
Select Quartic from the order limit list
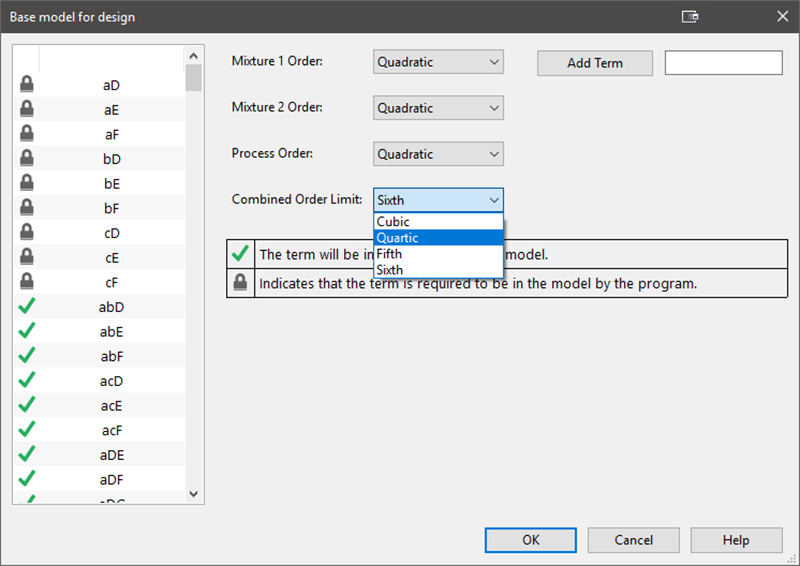[x=438, y=238]
